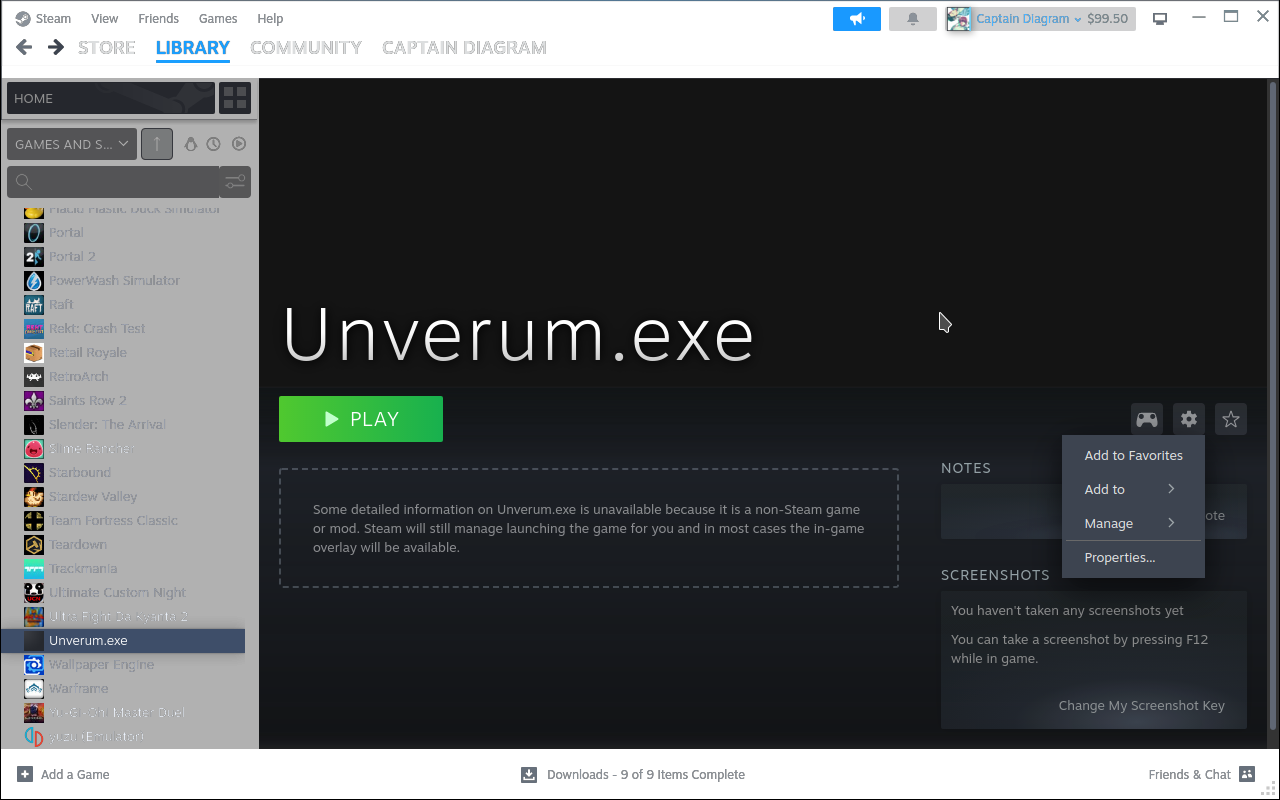Open advanced filter settings icon

235,182
